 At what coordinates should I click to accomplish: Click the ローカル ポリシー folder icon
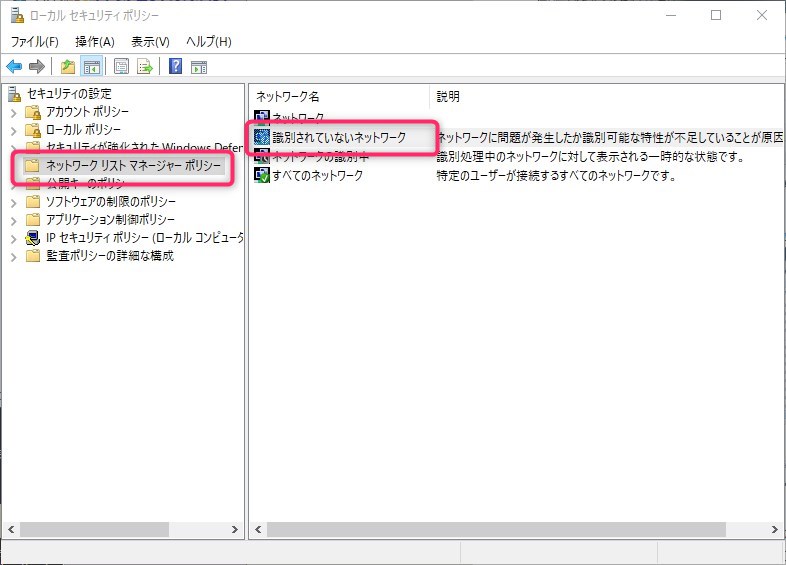[33, 130]
